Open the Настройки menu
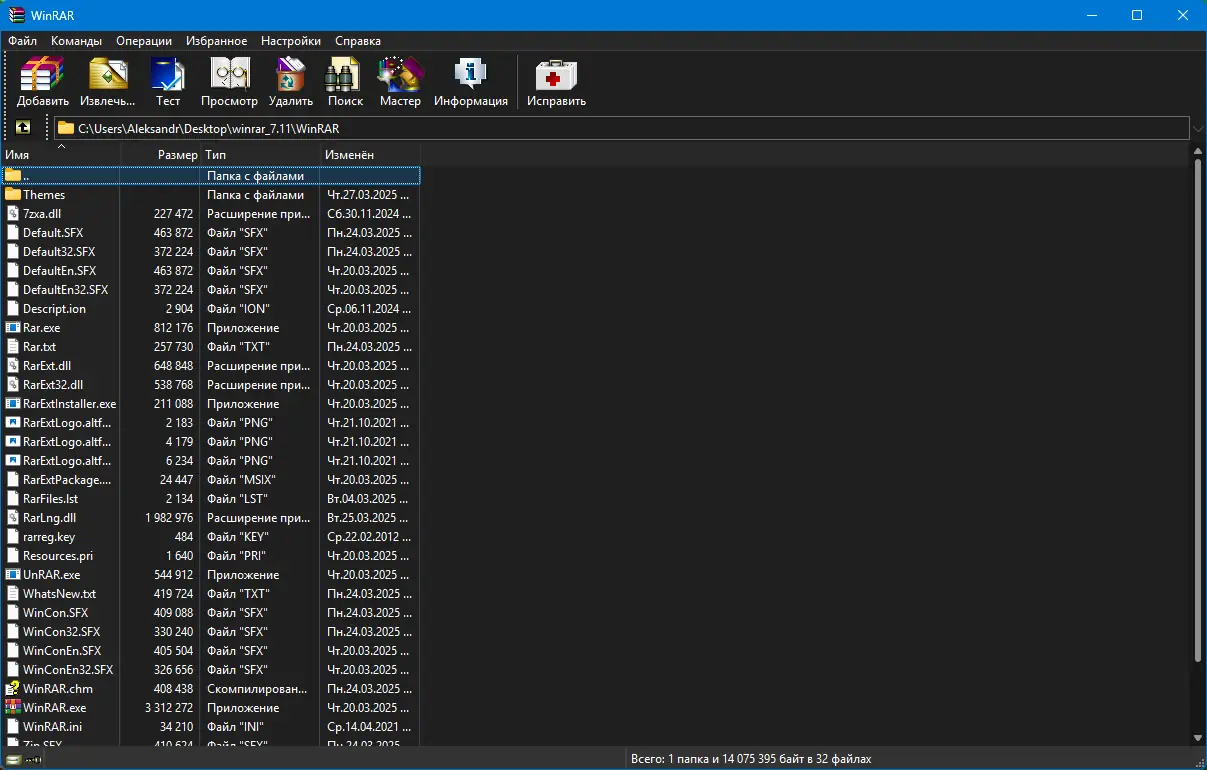This screenshot has height=770, width=1207. (x=291, y=41)
